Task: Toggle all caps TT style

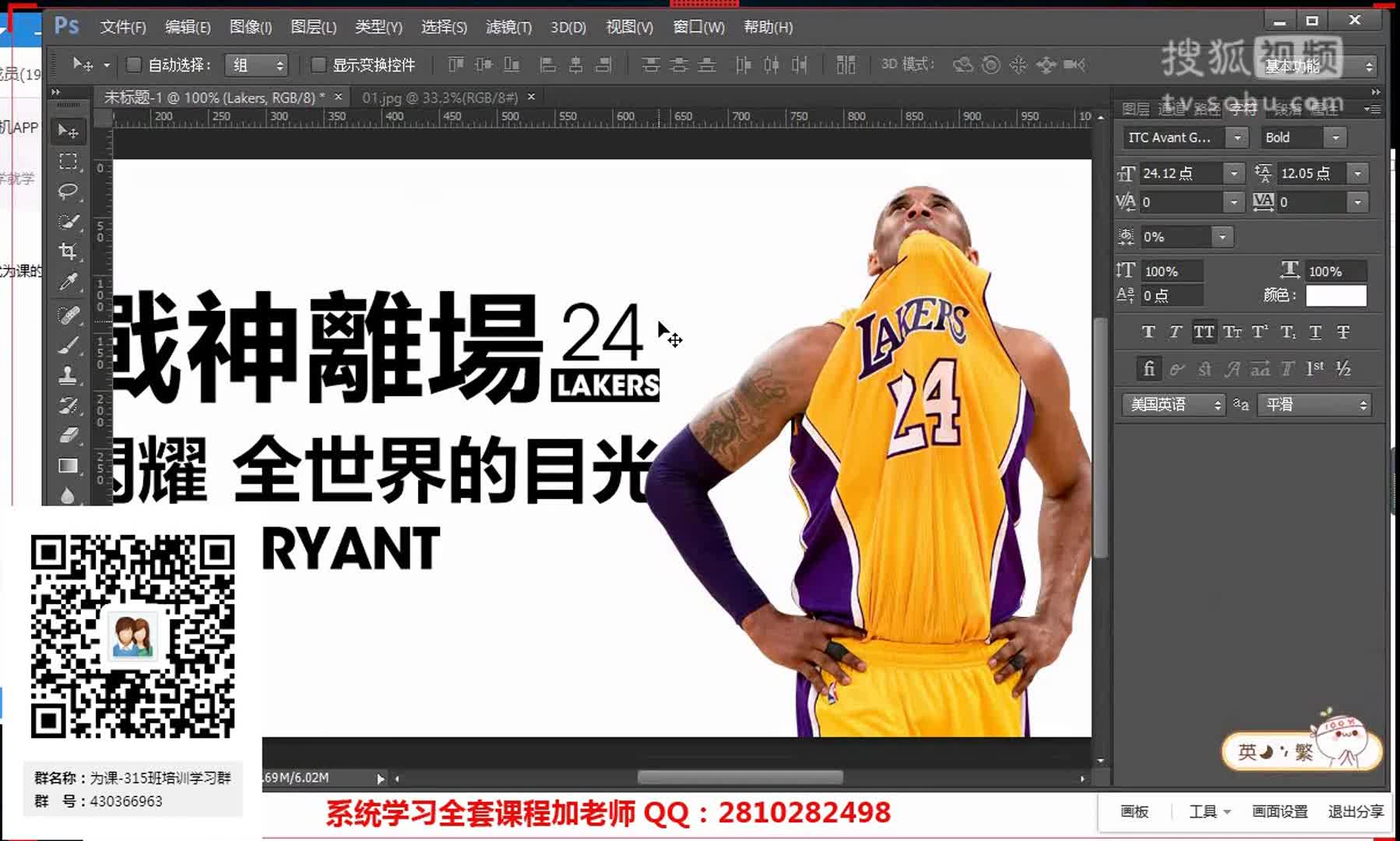Action: tap(1204, 333)
